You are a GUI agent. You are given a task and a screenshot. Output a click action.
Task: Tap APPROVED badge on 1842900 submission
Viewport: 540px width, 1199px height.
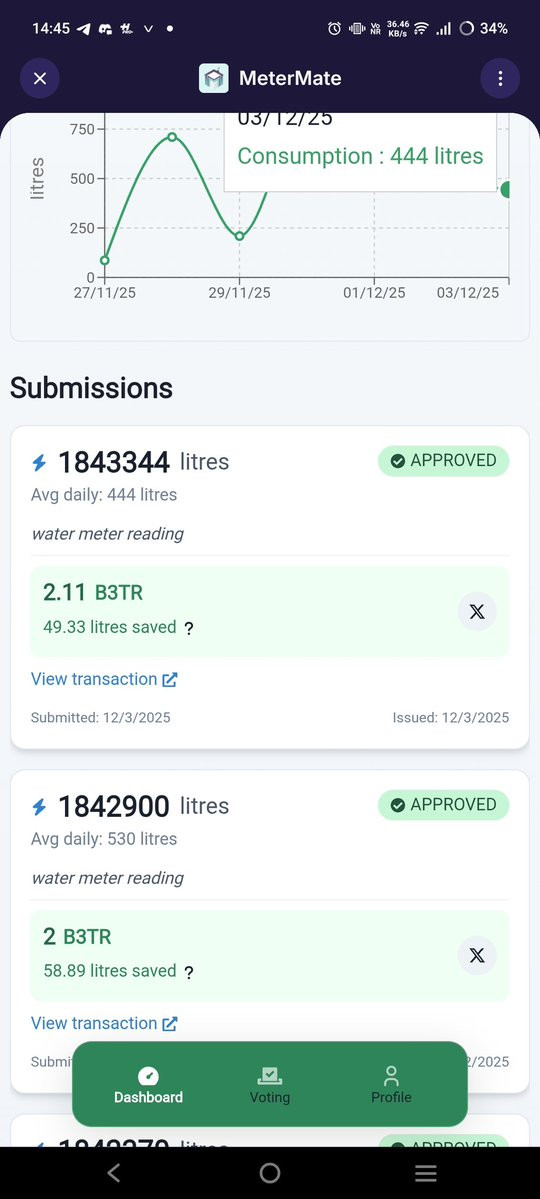[444, 804]
